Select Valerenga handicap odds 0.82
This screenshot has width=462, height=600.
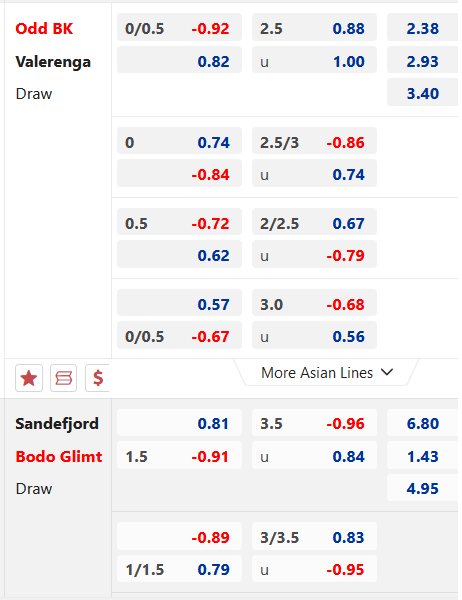(x=180, y=60)
